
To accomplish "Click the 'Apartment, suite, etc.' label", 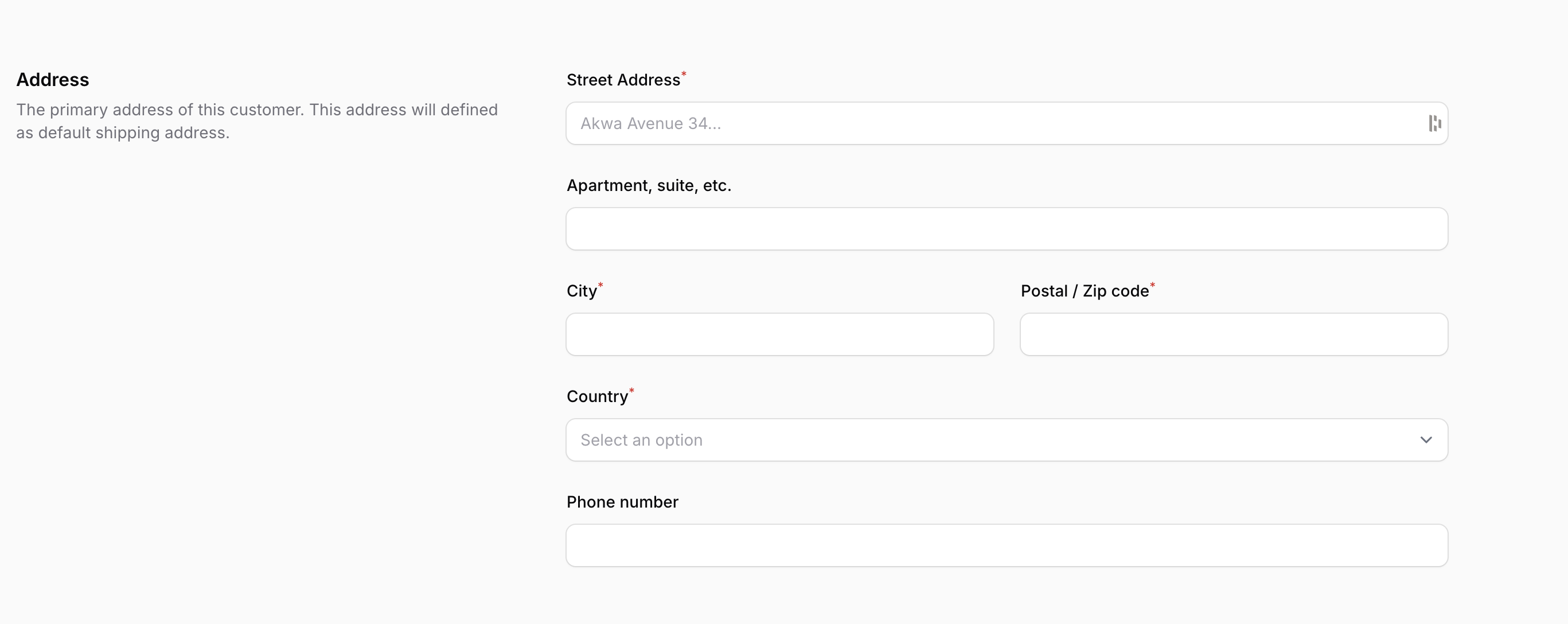I will 648,185.
